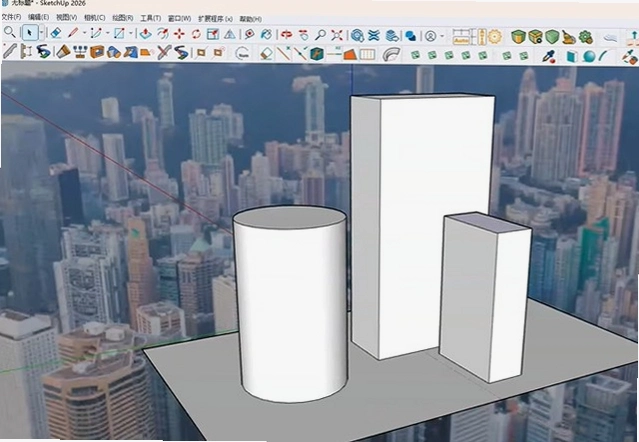
Task: Select the small box's lavender top face
Action: pos(486,222)
